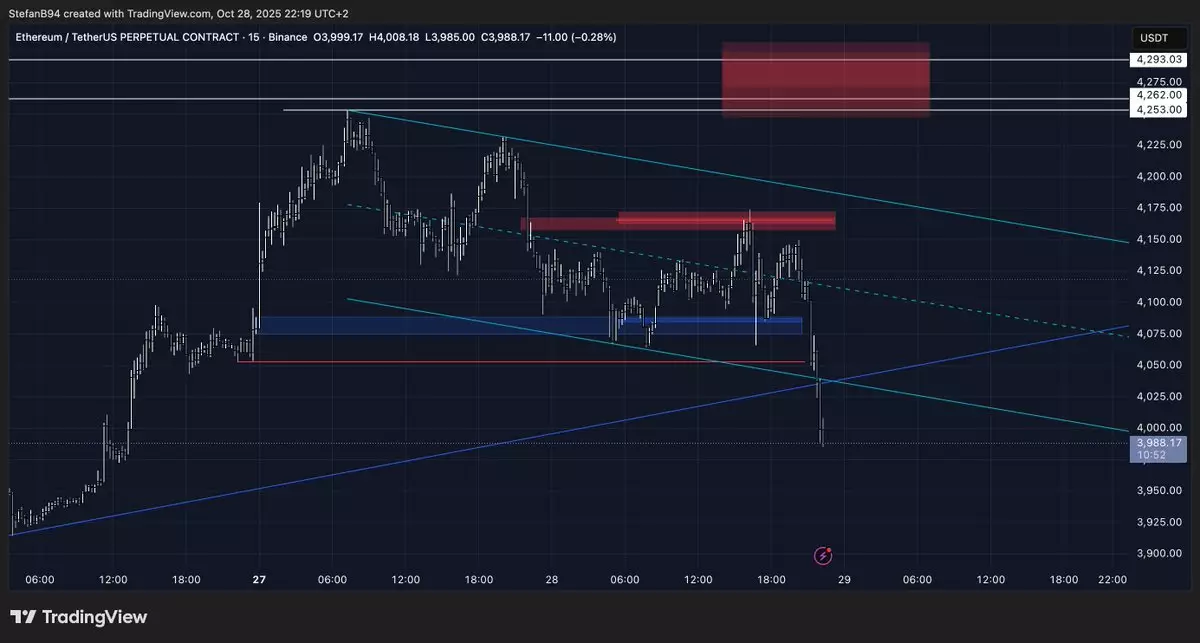
Task: Click the date label 29 on time axis
Action: pyautogui.click(x=844, y=580)
